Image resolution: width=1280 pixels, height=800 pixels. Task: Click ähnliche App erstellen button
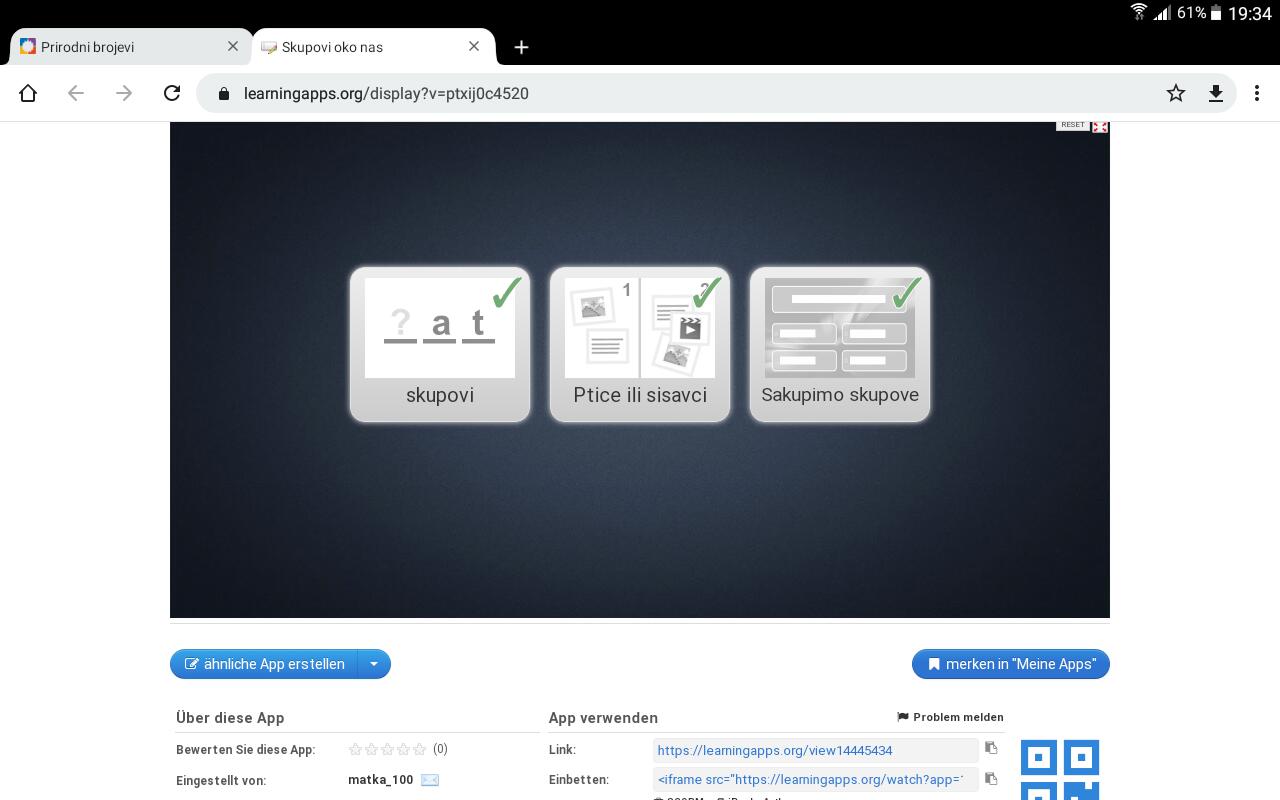coord(264,664)
